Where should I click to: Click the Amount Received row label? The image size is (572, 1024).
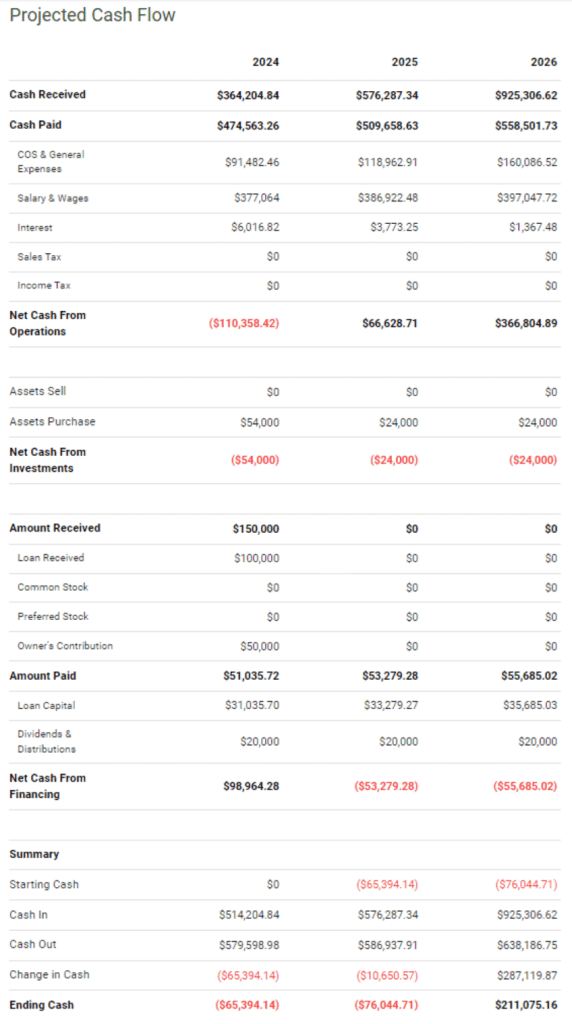click(x=55, y=528)
